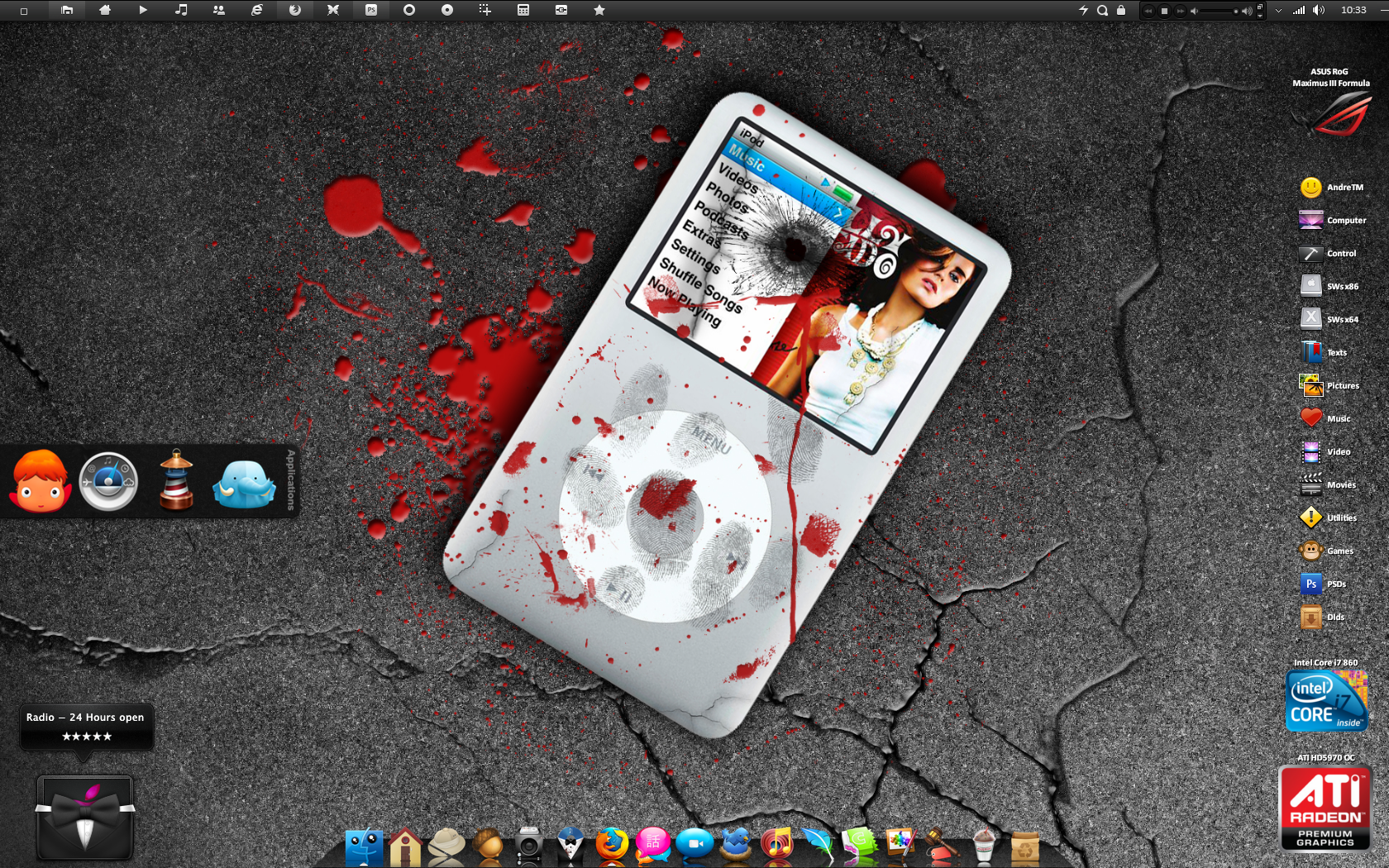Screen dimensions: 1389x868
Task: Launch the blue elephant app in Applications stack
Action: [x=244, y=483]
